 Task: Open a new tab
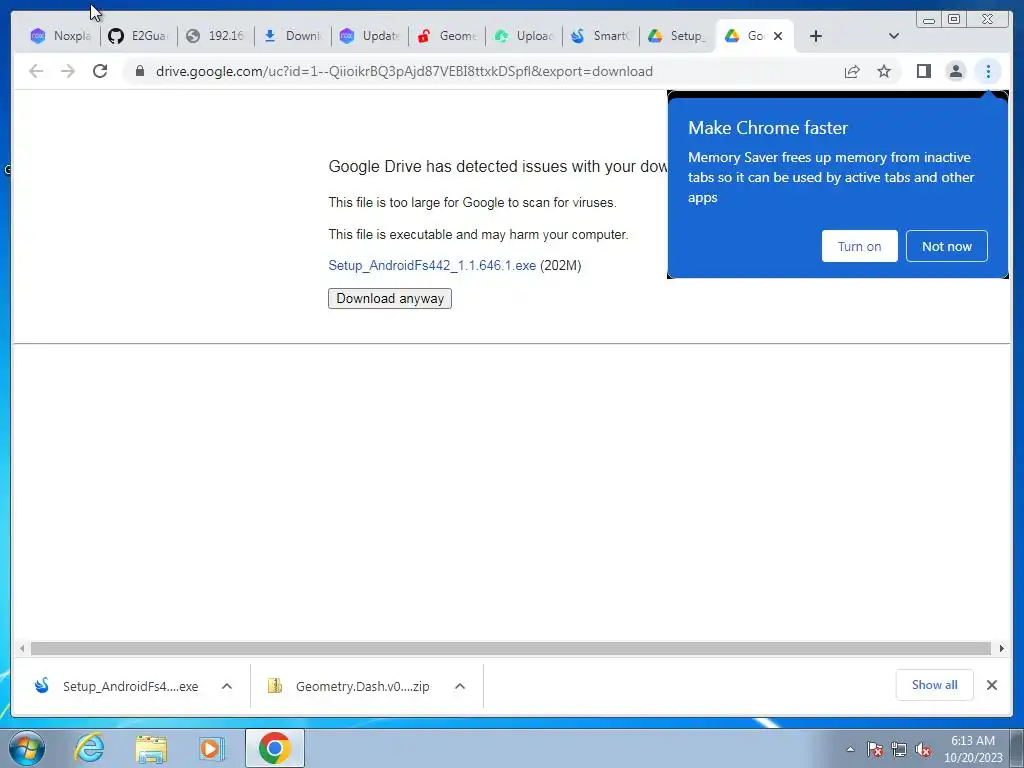816,36
